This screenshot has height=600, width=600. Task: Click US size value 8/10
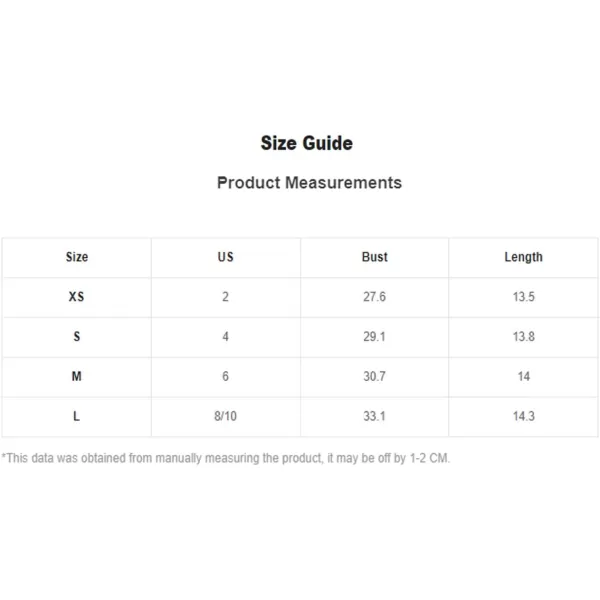(x=225, y=416)
